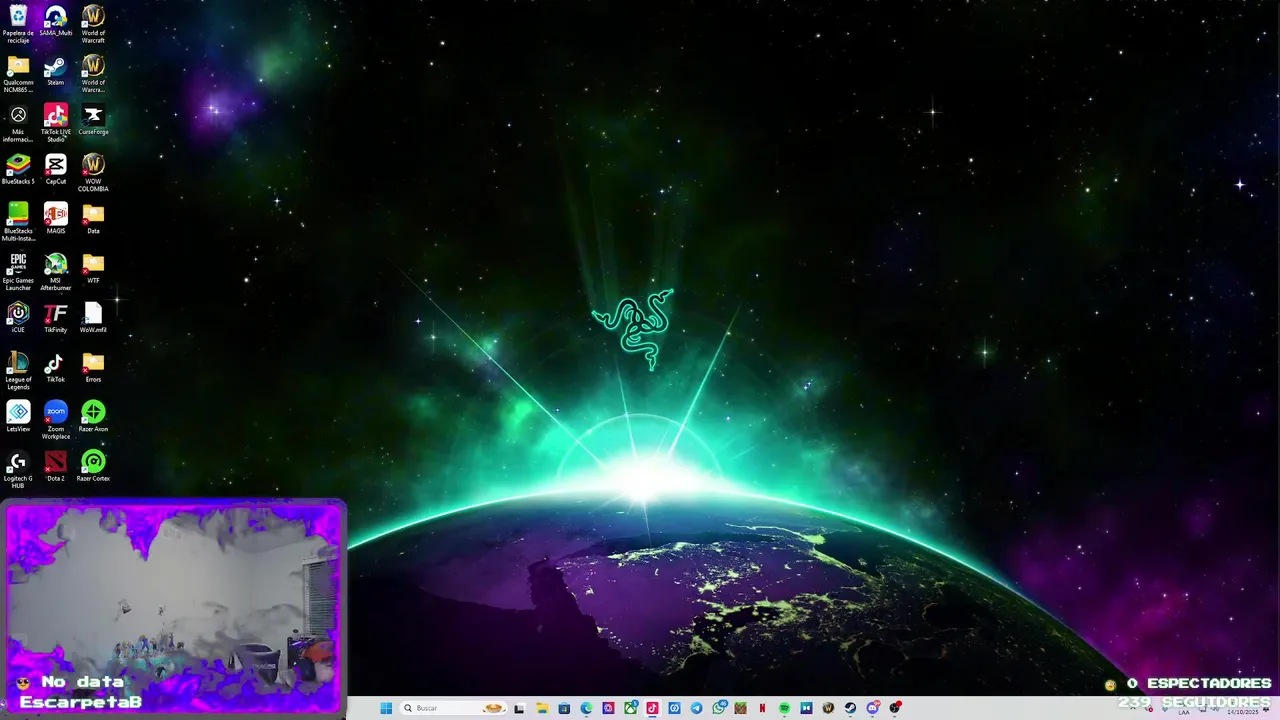Open Microsoft Edge from the taskbar
The height and width of the screenshot is (720, 1280).
[586, 708]
